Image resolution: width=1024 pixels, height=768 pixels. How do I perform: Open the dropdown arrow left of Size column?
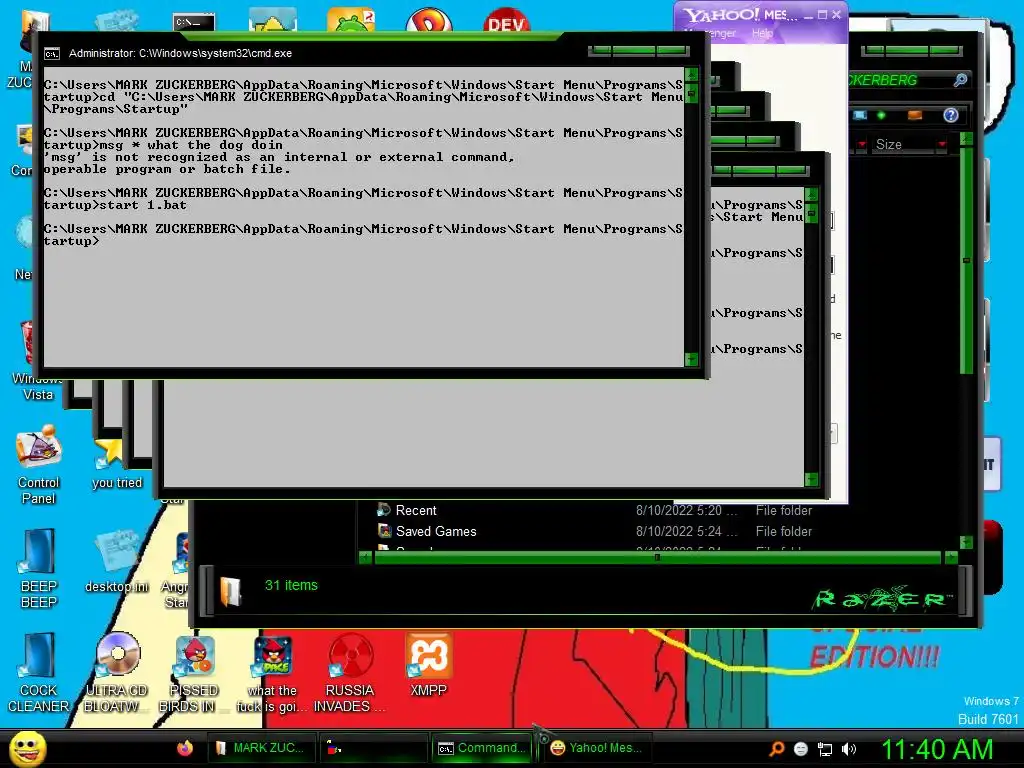click(862, 144)
